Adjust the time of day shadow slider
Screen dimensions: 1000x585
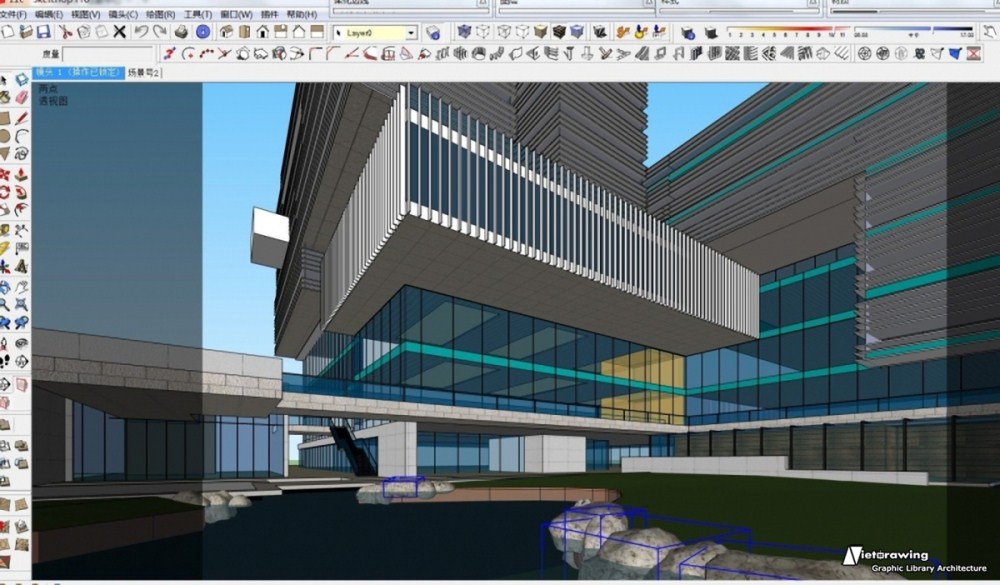[914, 29]
